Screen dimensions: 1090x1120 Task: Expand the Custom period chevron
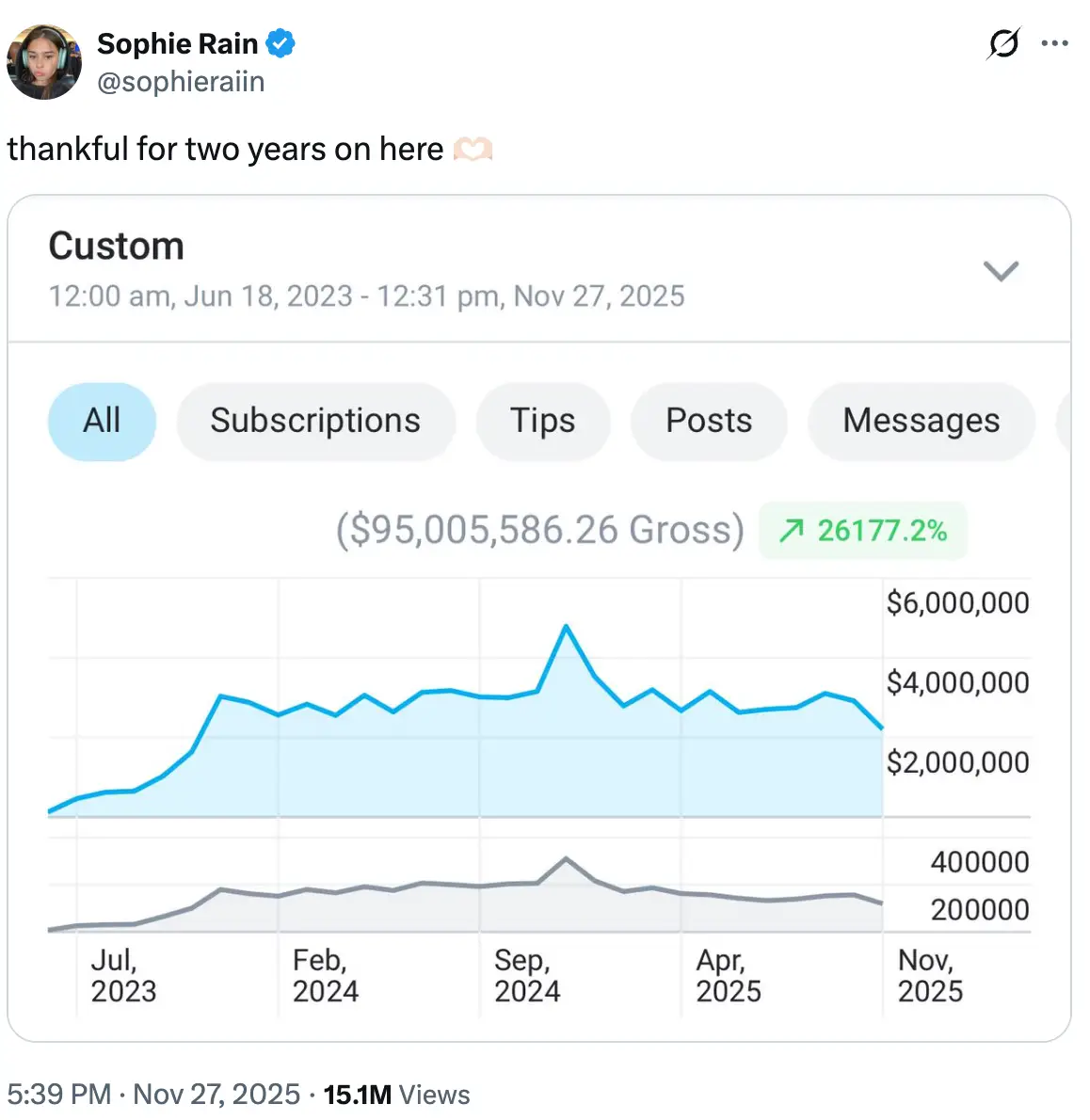(x=1001, y=271)
